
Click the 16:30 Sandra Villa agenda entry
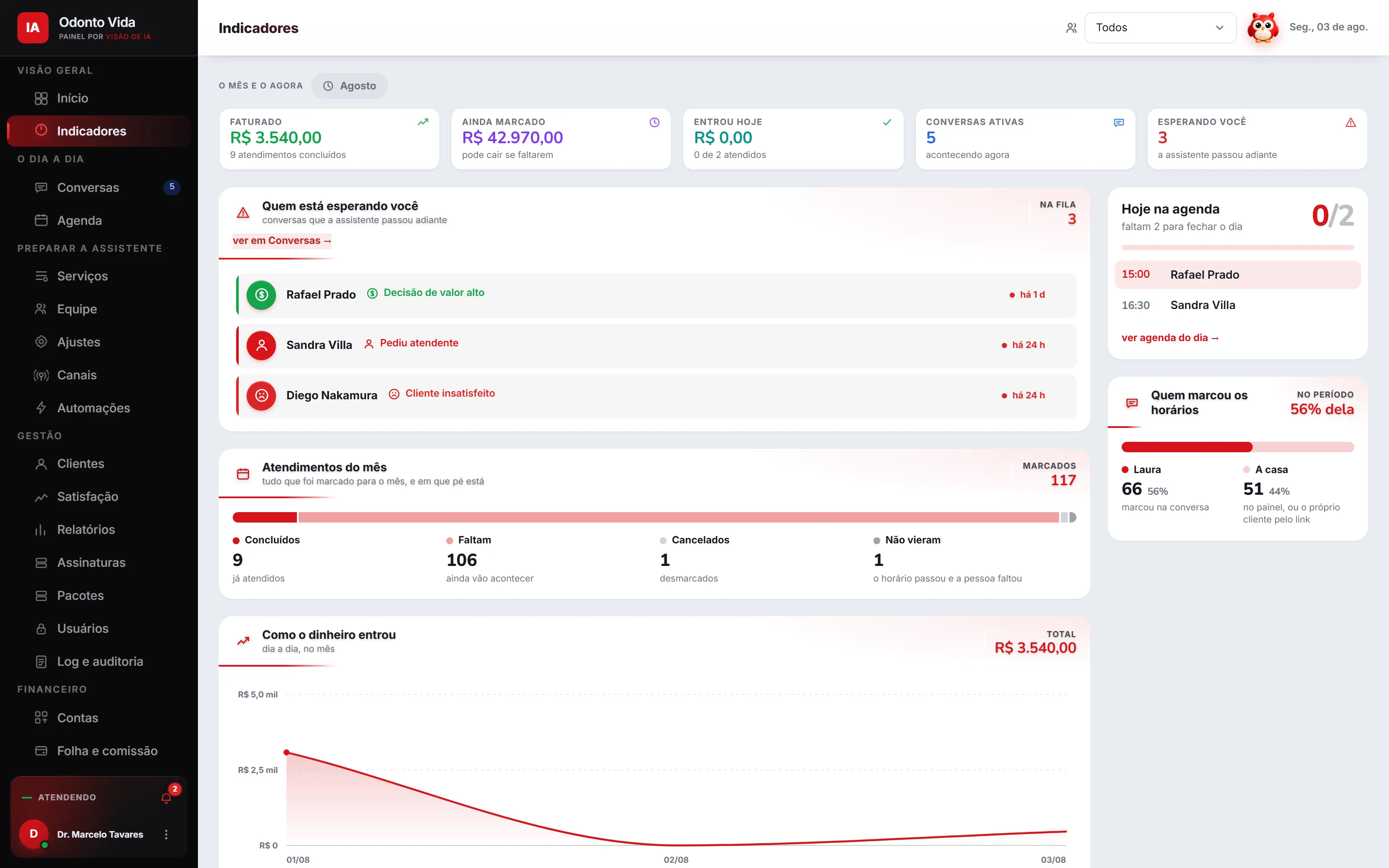click(x=1237, y=306)
